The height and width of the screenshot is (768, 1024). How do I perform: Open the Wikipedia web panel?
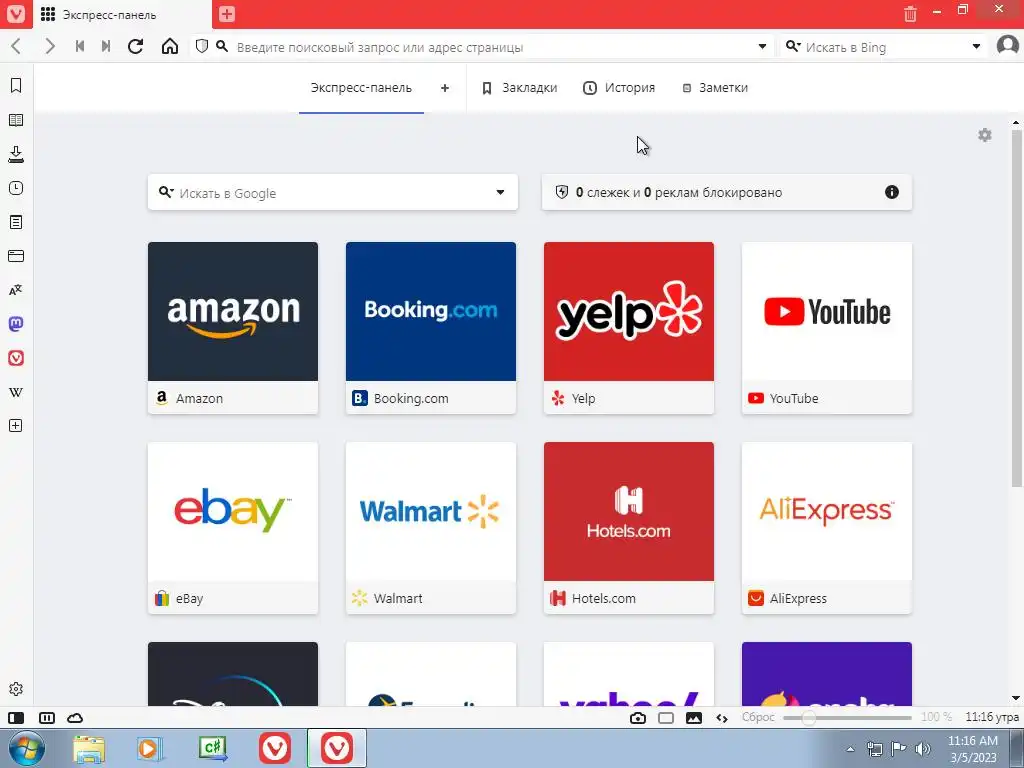click(16, 392)
